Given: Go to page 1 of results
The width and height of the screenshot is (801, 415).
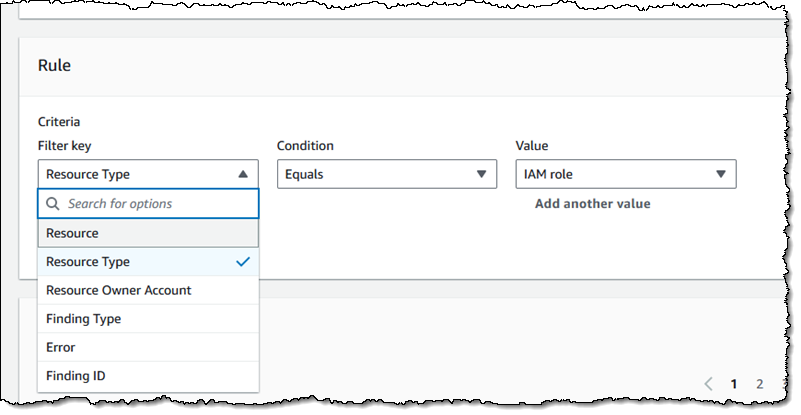Looking at the screenshot, I should [734, 383].
